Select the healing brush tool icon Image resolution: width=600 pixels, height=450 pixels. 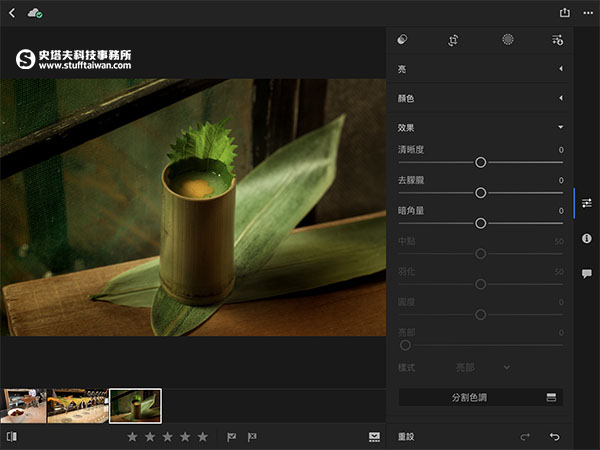tap(402, 39)
